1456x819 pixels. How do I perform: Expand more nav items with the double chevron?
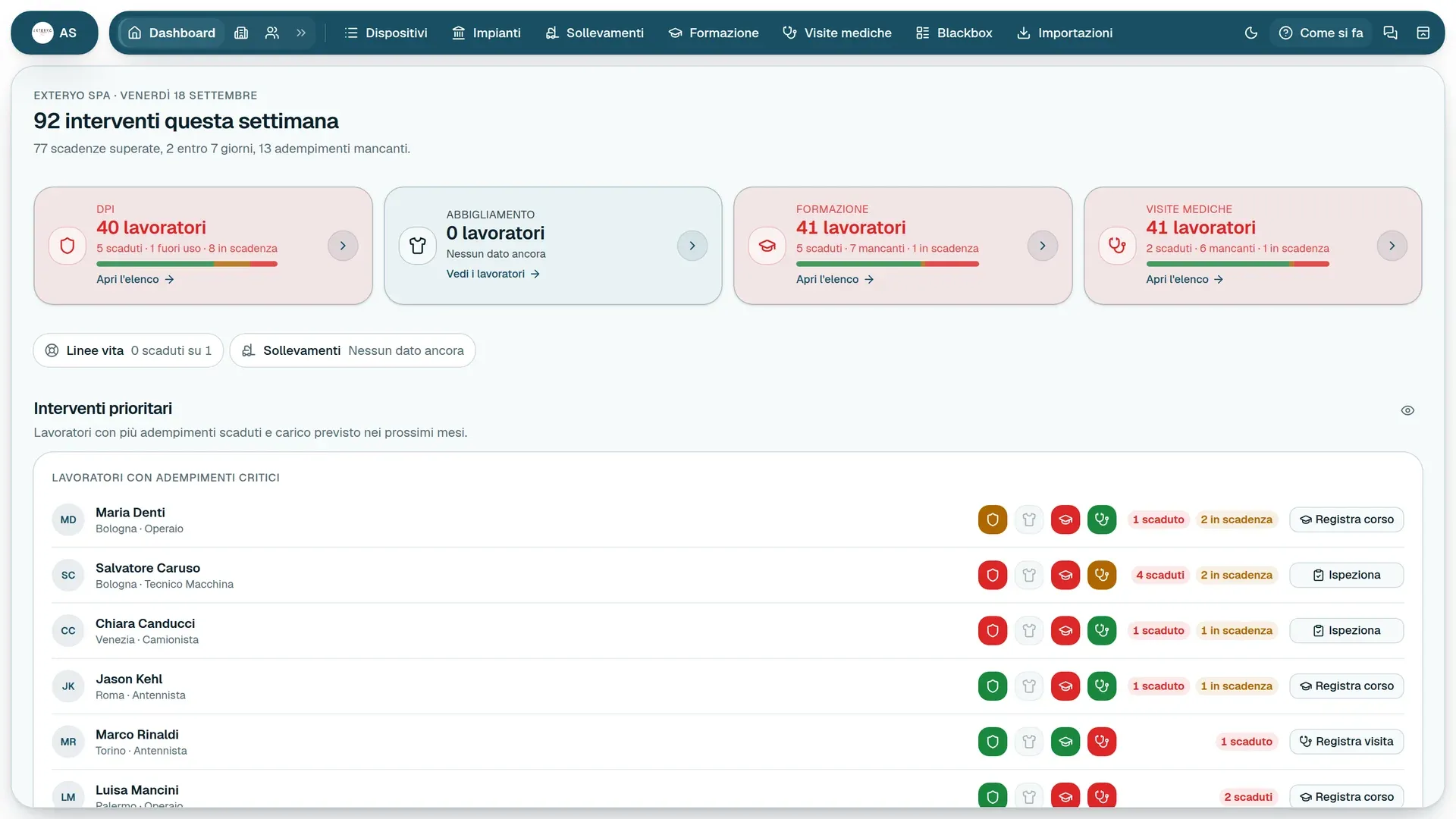coord(301,33)
